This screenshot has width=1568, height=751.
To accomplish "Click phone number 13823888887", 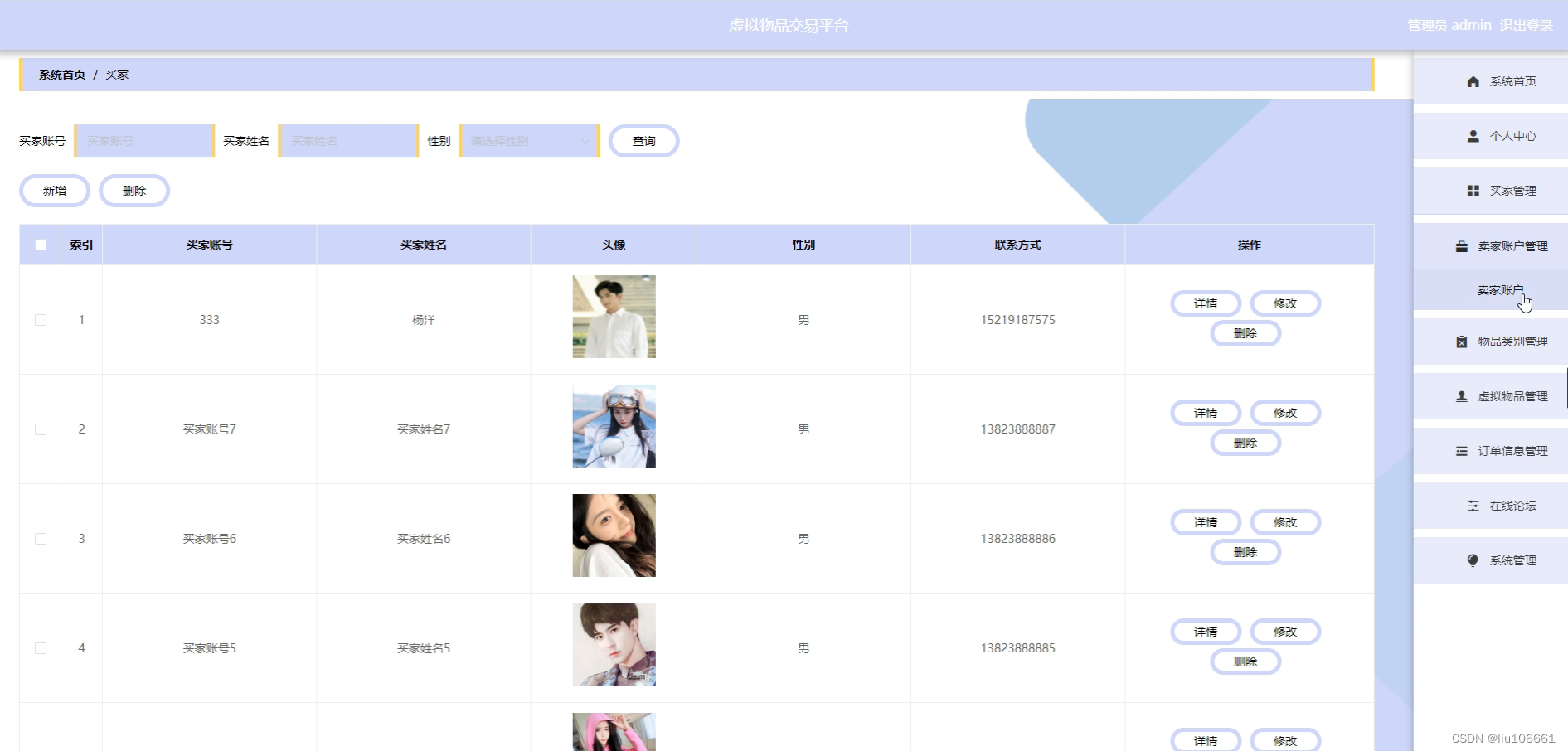I will (1018, 429).
